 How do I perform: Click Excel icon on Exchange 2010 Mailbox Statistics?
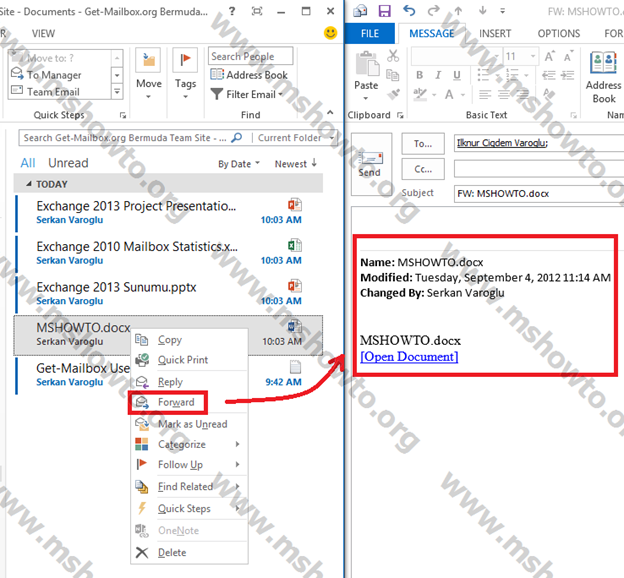tap(295, 245)
